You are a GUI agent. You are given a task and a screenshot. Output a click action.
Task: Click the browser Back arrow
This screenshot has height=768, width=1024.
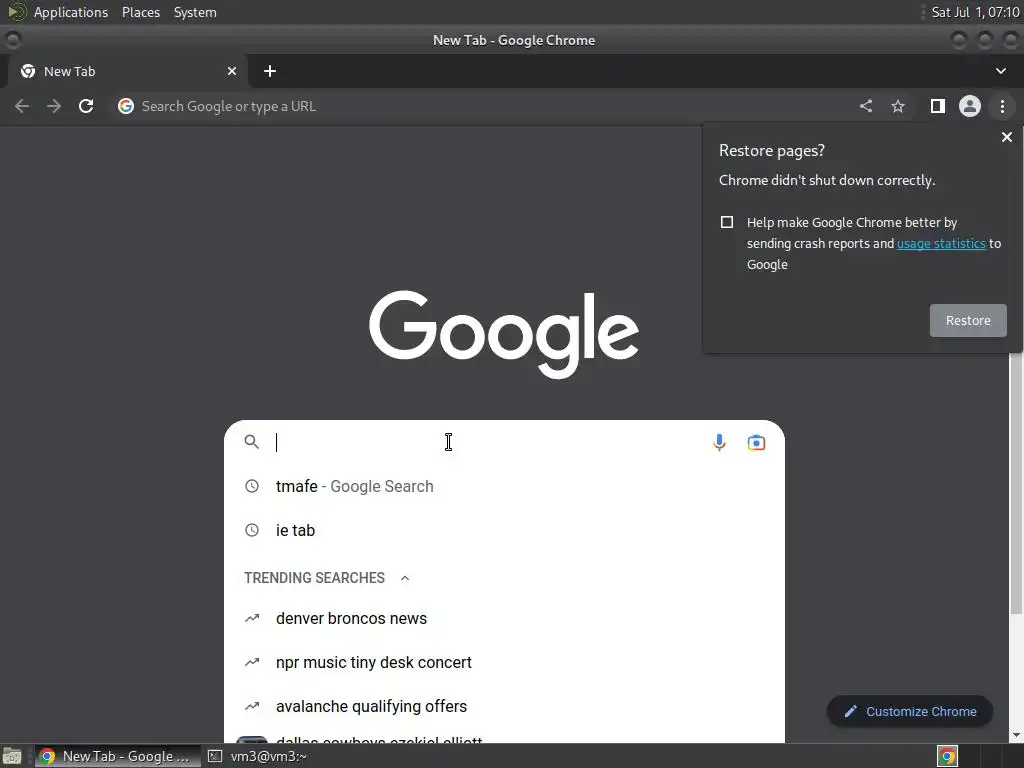(x=22, y=106)
